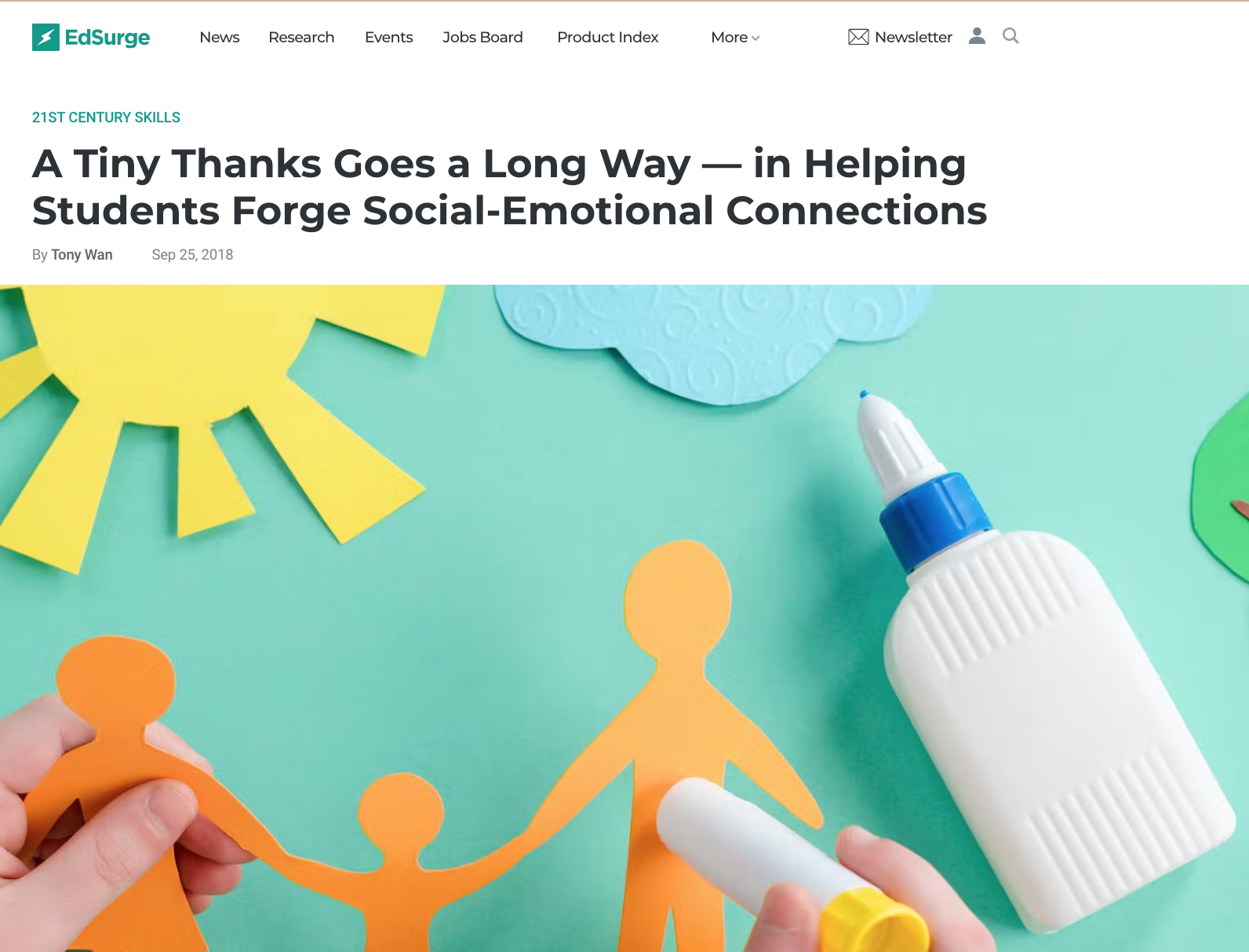
Task: Click the EdSurge lightning bolt logo icon
Action: [46, 37]
